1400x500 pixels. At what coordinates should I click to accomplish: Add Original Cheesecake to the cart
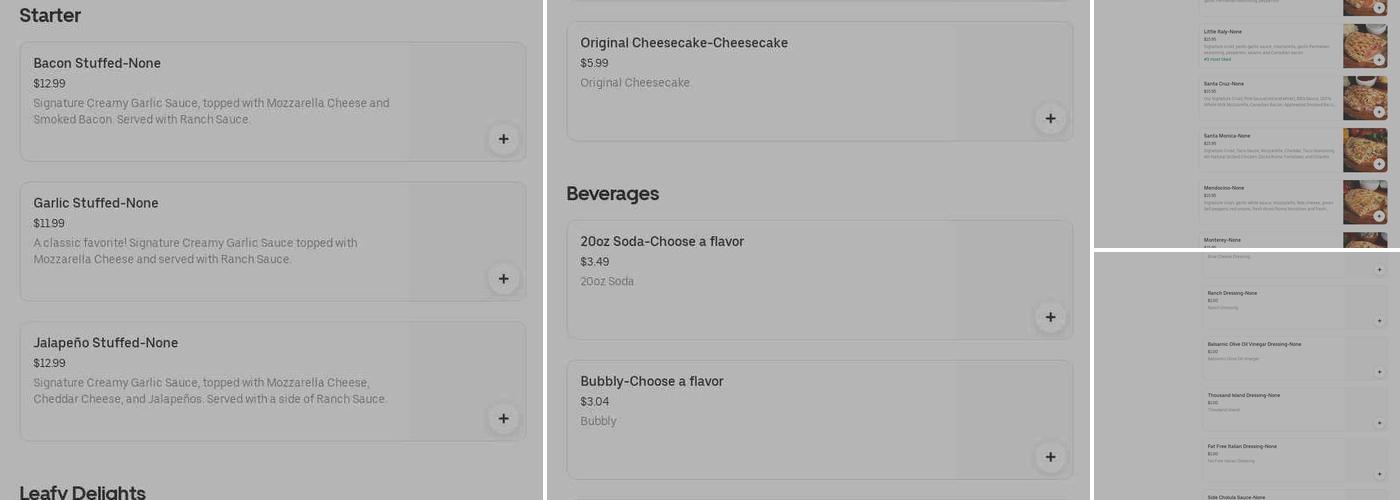pyautogui.click(x=1050, y=119)
